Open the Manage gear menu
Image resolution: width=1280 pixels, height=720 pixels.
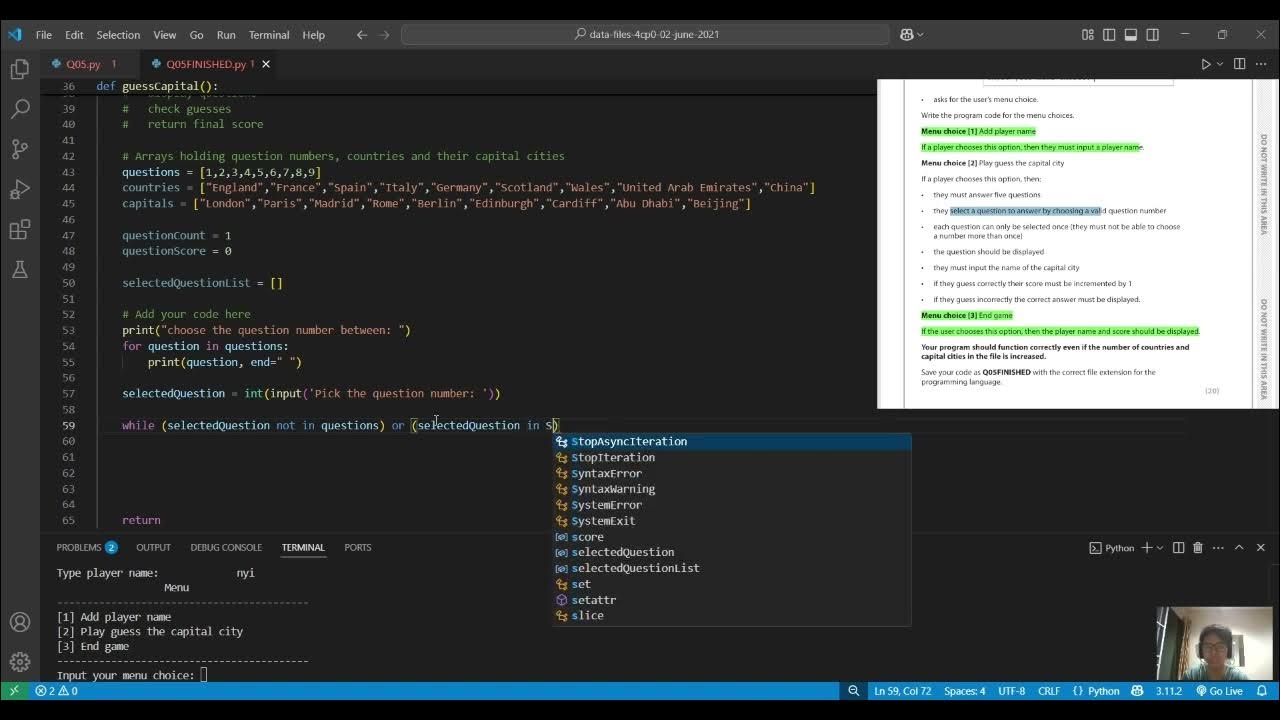coord(20,662)
